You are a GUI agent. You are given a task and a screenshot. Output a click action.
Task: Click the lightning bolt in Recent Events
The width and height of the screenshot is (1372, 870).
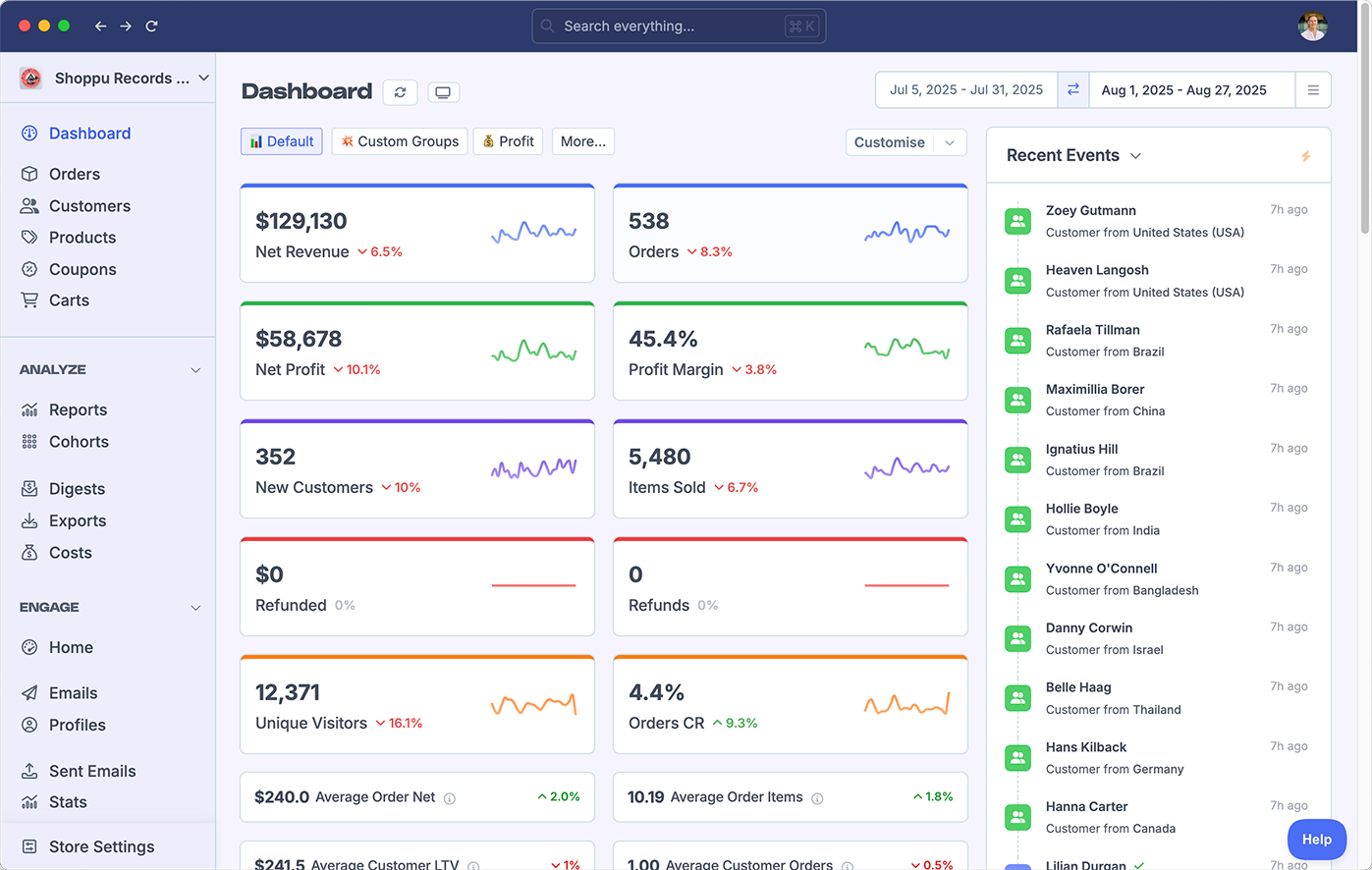(1305, 156)
